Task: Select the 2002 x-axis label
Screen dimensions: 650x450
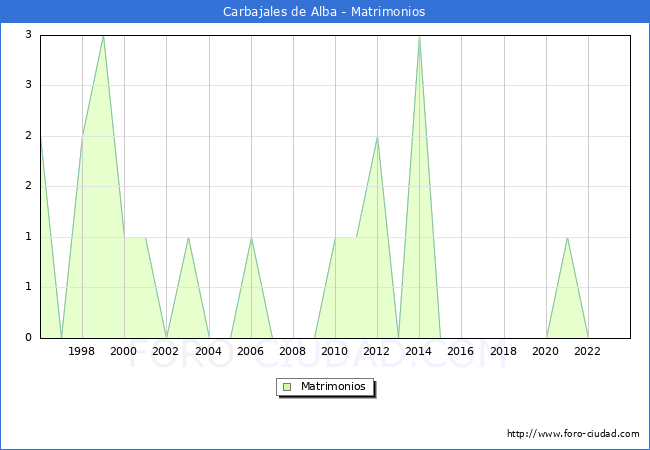Action: (165, 351)
